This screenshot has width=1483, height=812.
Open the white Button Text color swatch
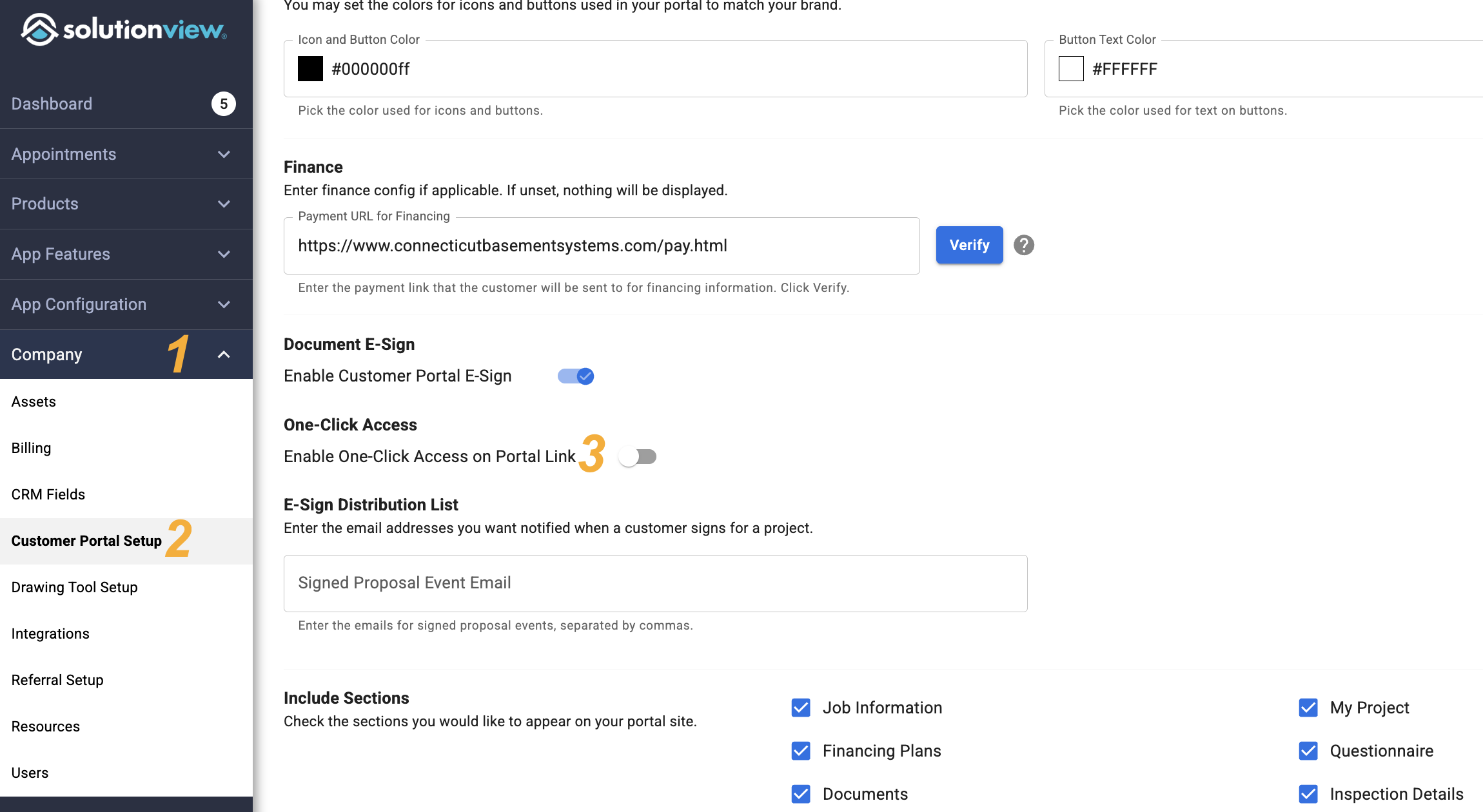1071,69
